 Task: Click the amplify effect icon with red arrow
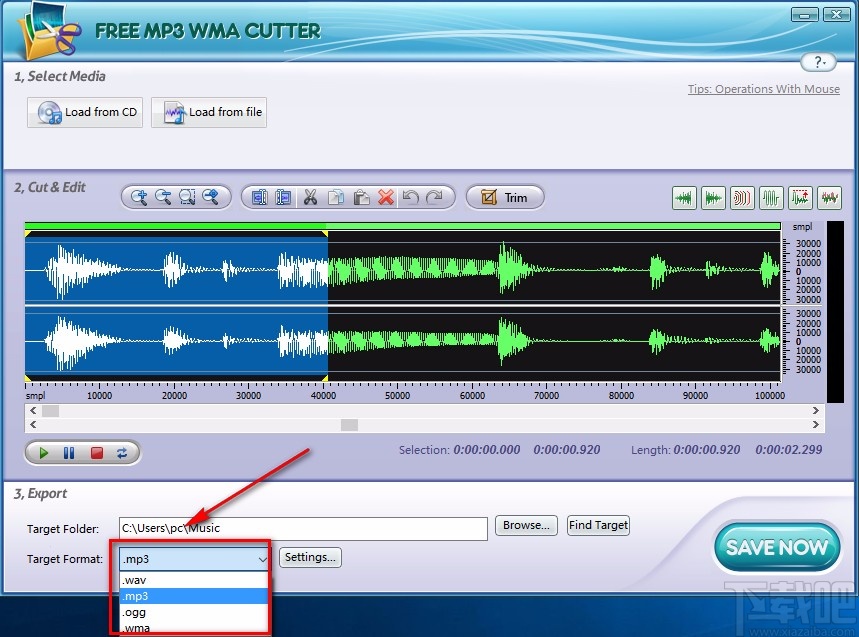point(800,198)
